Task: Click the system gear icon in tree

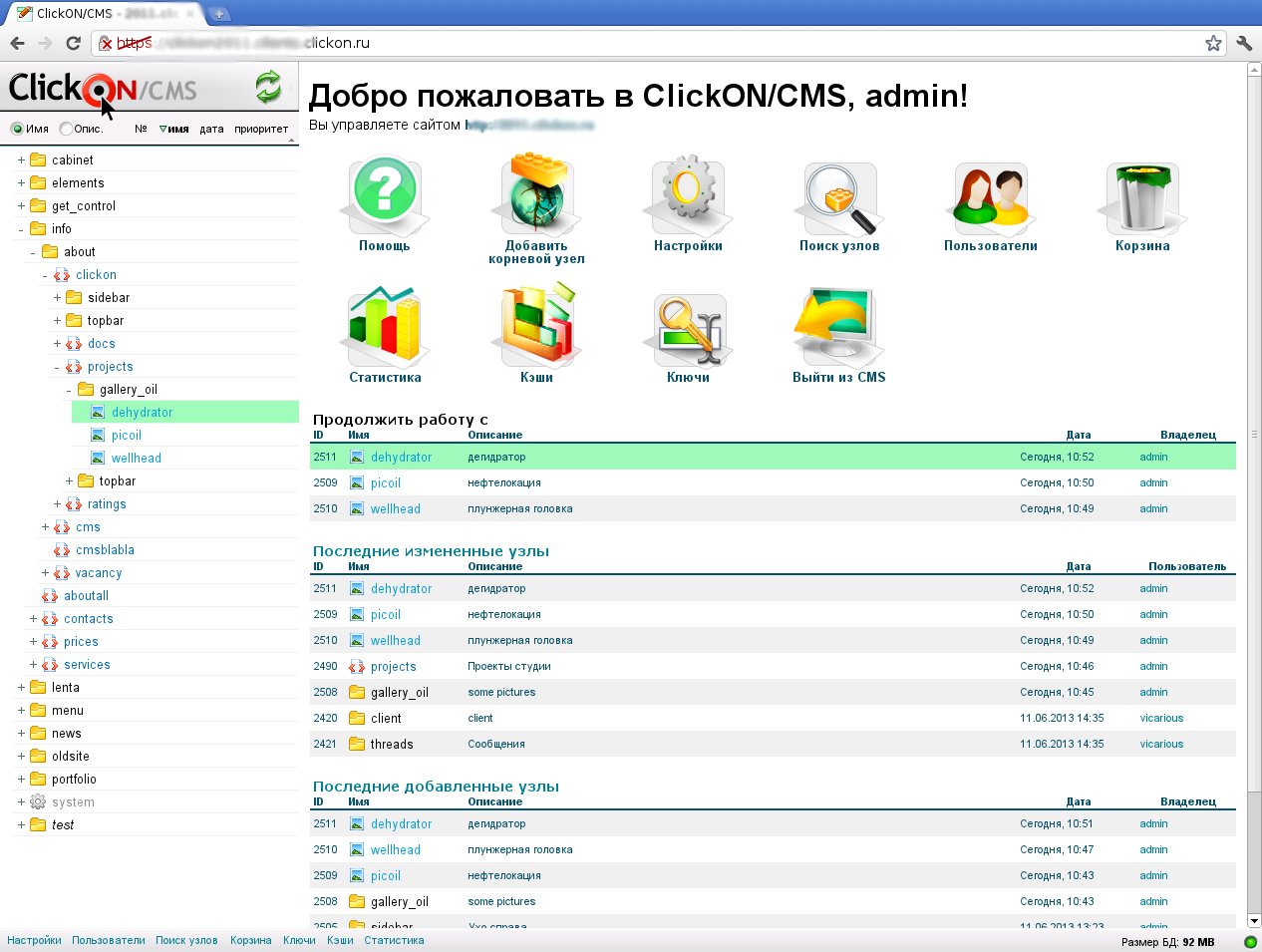Action: tap(38, 801)
